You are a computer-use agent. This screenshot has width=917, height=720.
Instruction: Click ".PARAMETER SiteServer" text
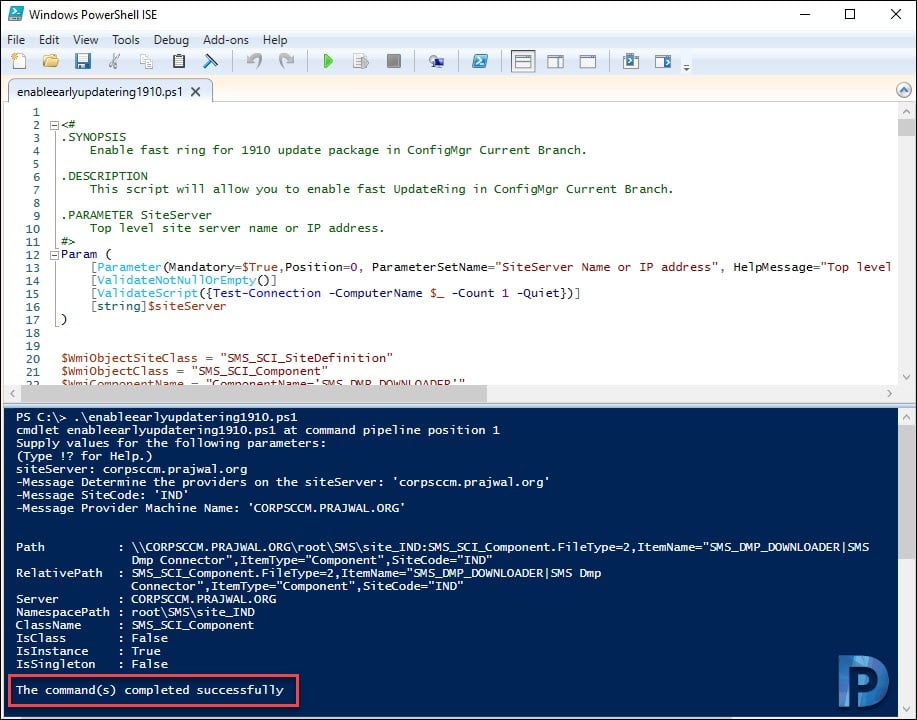tap(137, 215)
